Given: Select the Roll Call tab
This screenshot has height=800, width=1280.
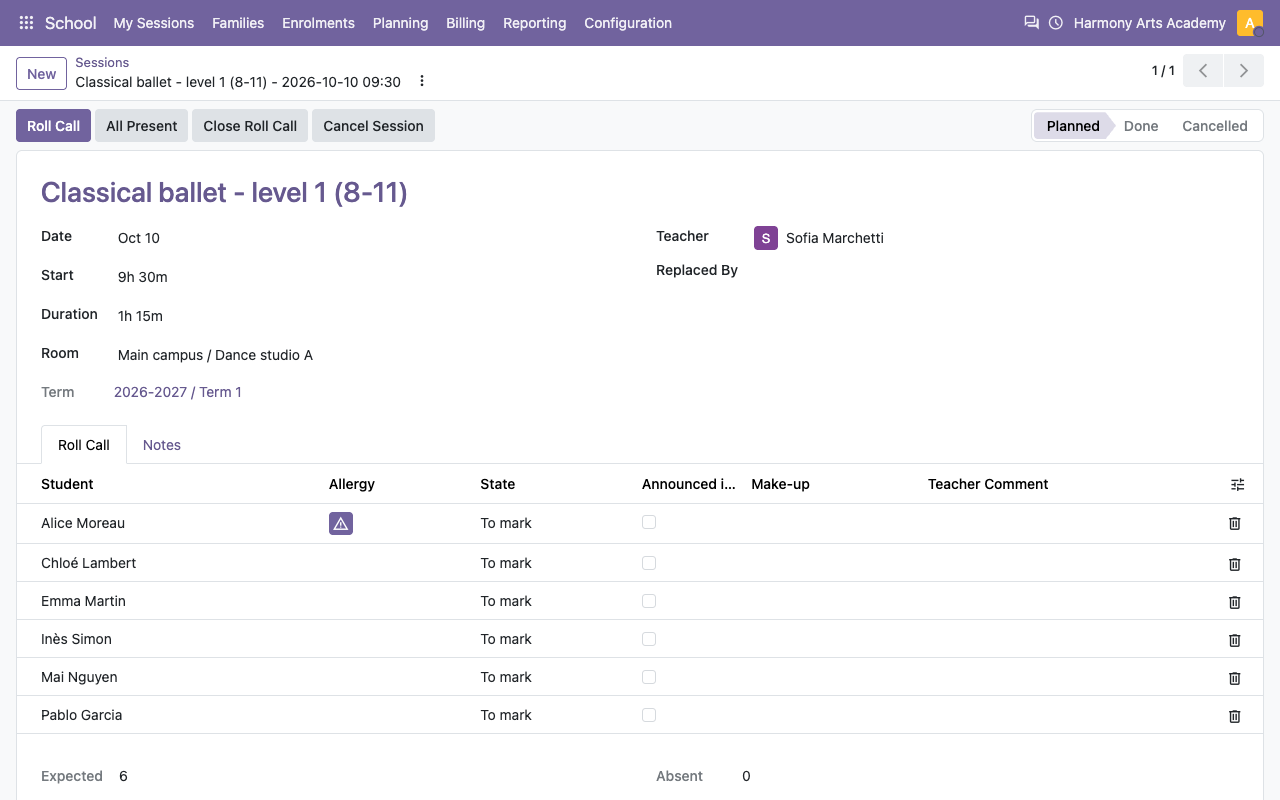Looking at the screenshot, I should tap(84, 445).
